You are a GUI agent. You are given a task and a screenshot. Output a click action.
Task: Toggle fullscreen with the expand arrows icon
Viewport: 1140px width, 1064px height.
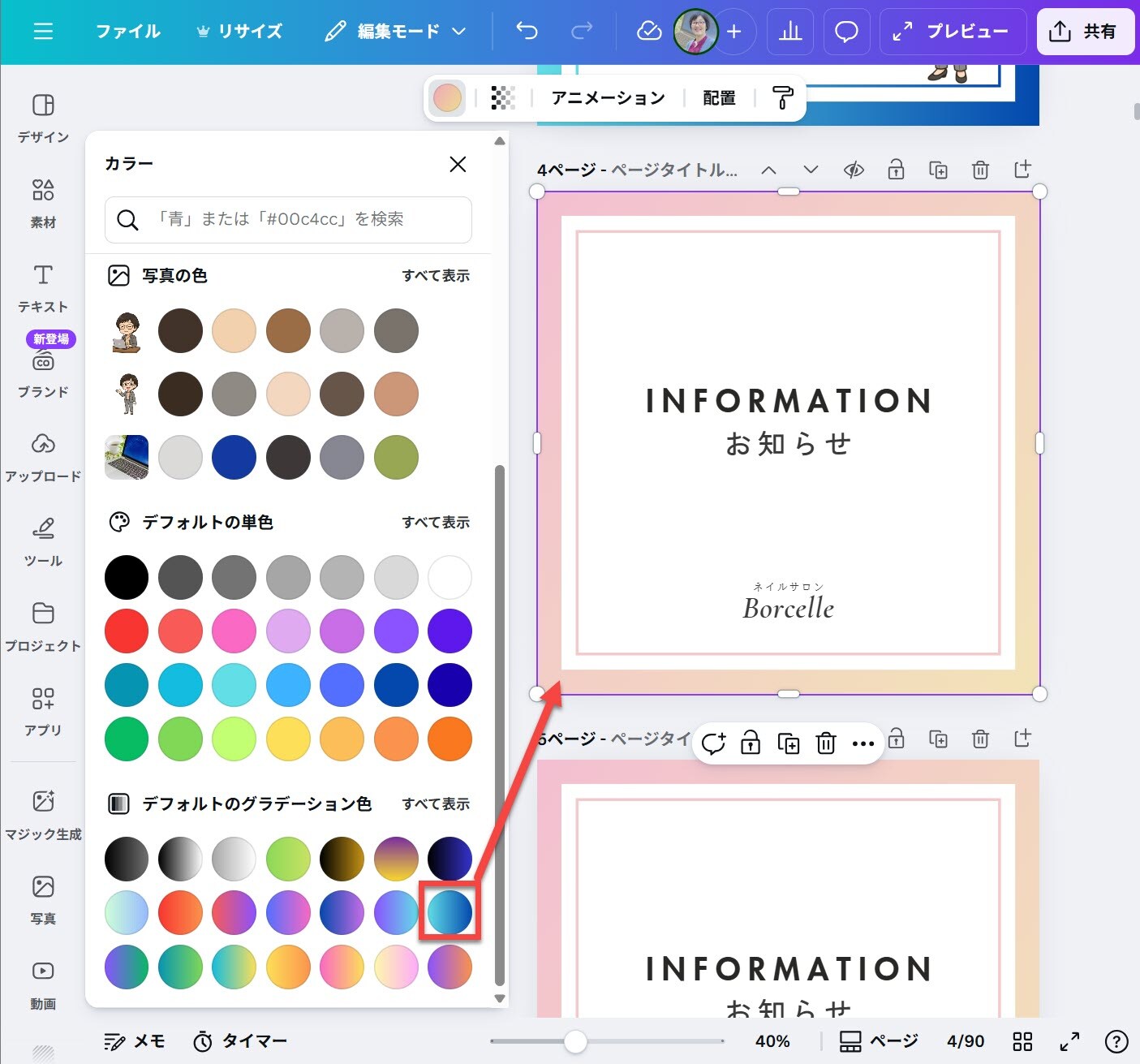point(1069,1041)
